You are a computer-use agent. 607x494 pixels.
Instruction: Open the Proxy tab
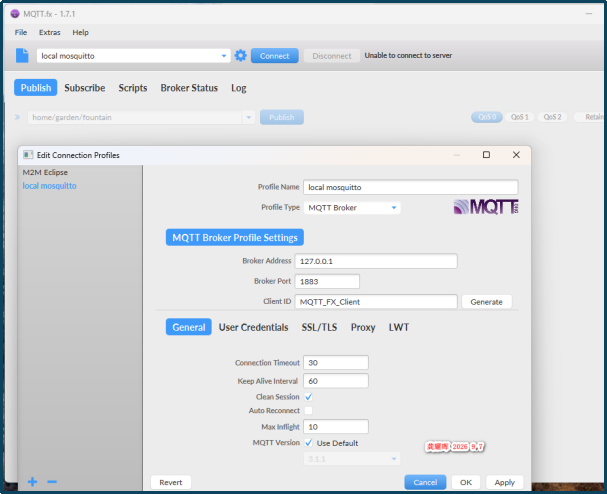point(363,327)
